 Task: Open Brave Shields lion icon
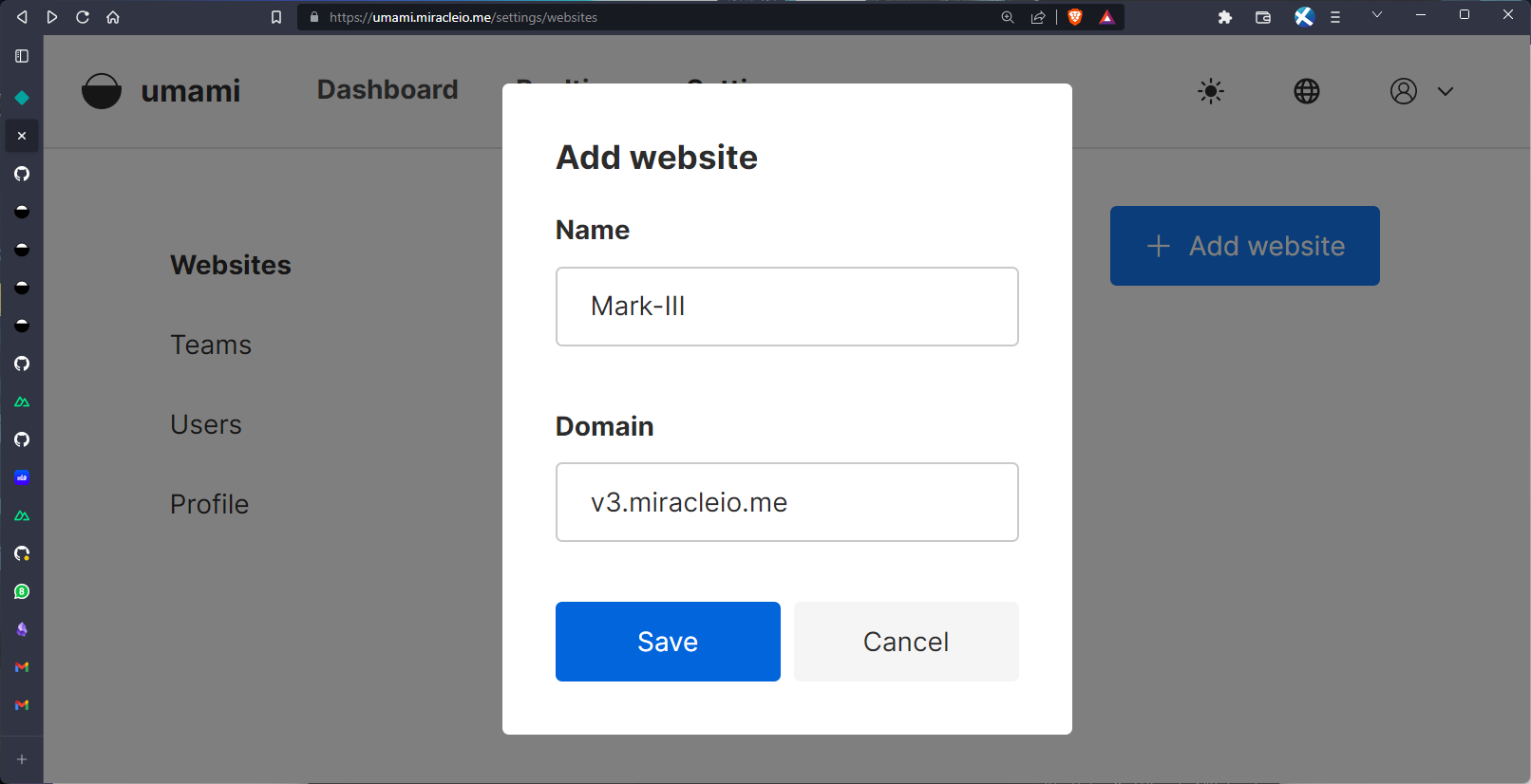pos(1075,17)
